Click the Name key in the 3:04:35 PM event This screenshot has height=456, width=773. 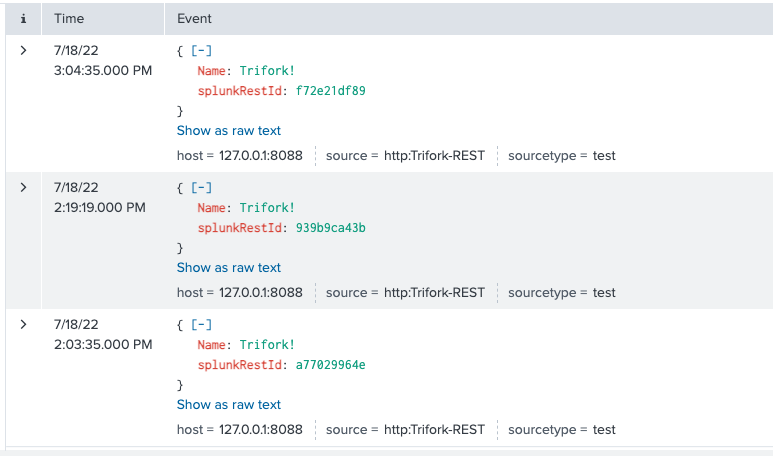211,70
